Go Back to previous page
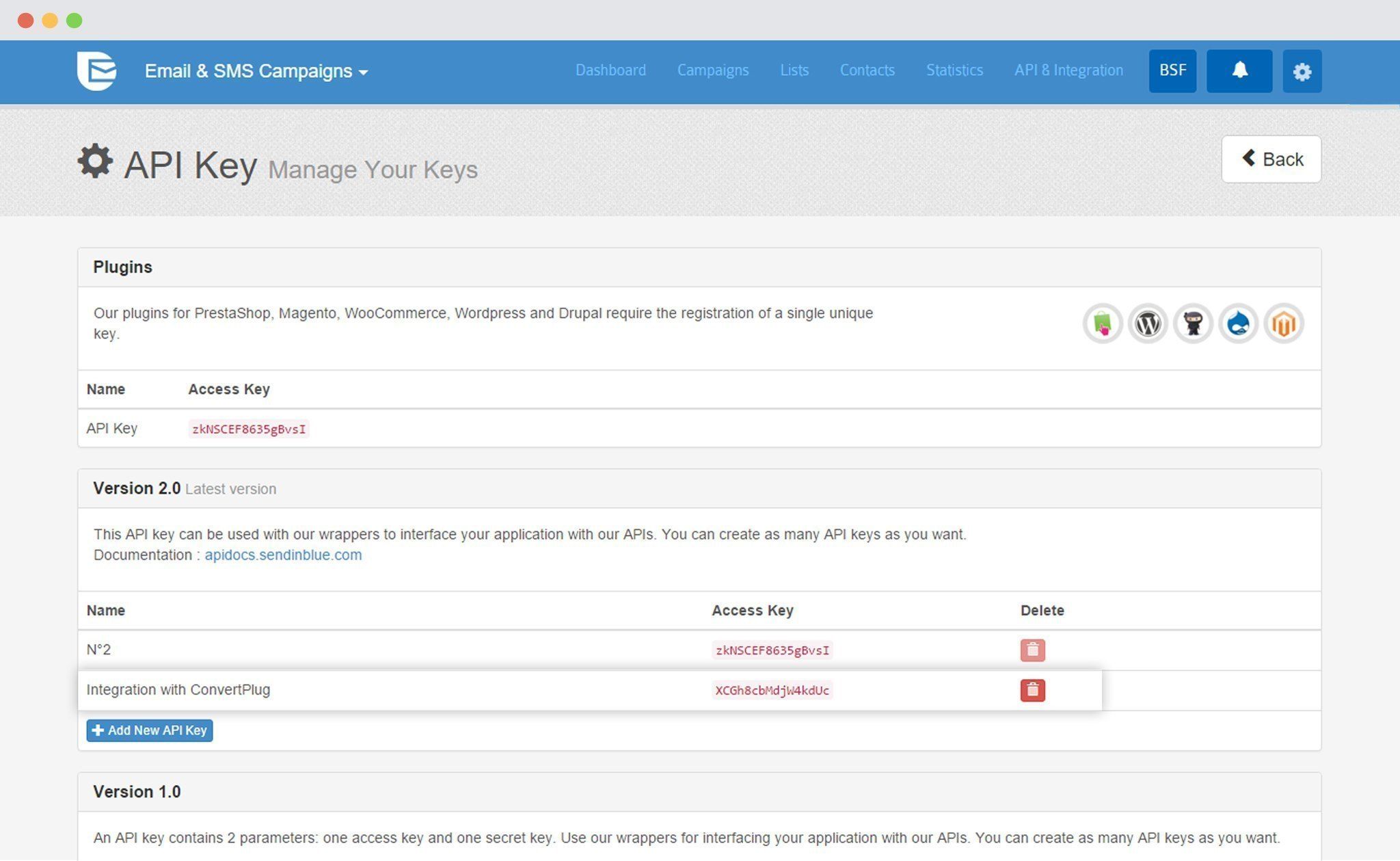The image size is (1400, 861). pyautogui.click(x=1271, y=159)
